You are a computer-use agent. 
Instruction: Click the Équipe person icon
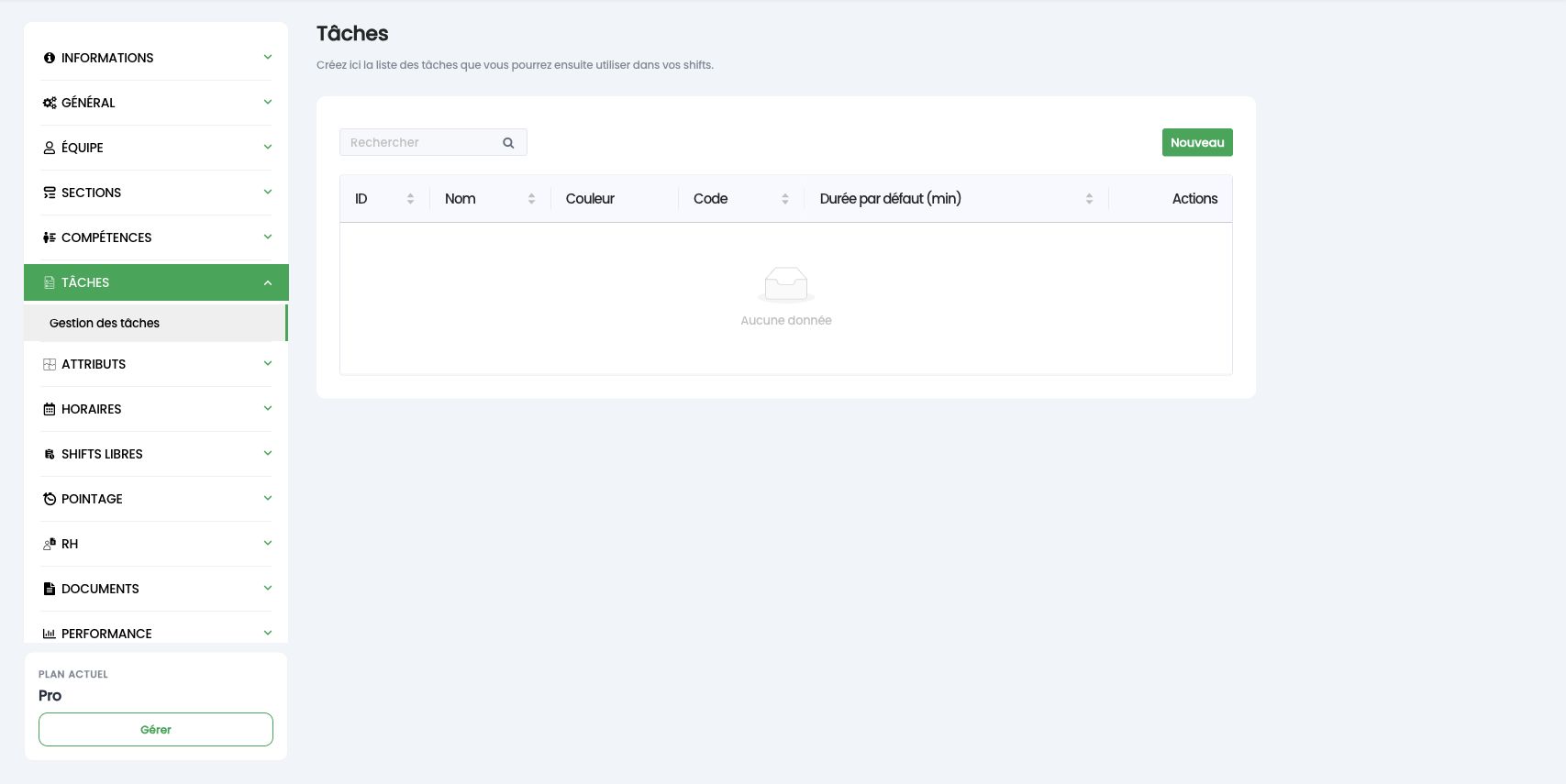coord(50,148)
